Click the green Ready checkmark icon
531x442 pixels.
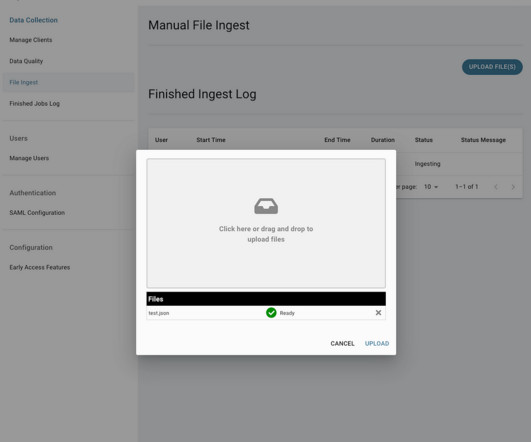pos(271,313)
